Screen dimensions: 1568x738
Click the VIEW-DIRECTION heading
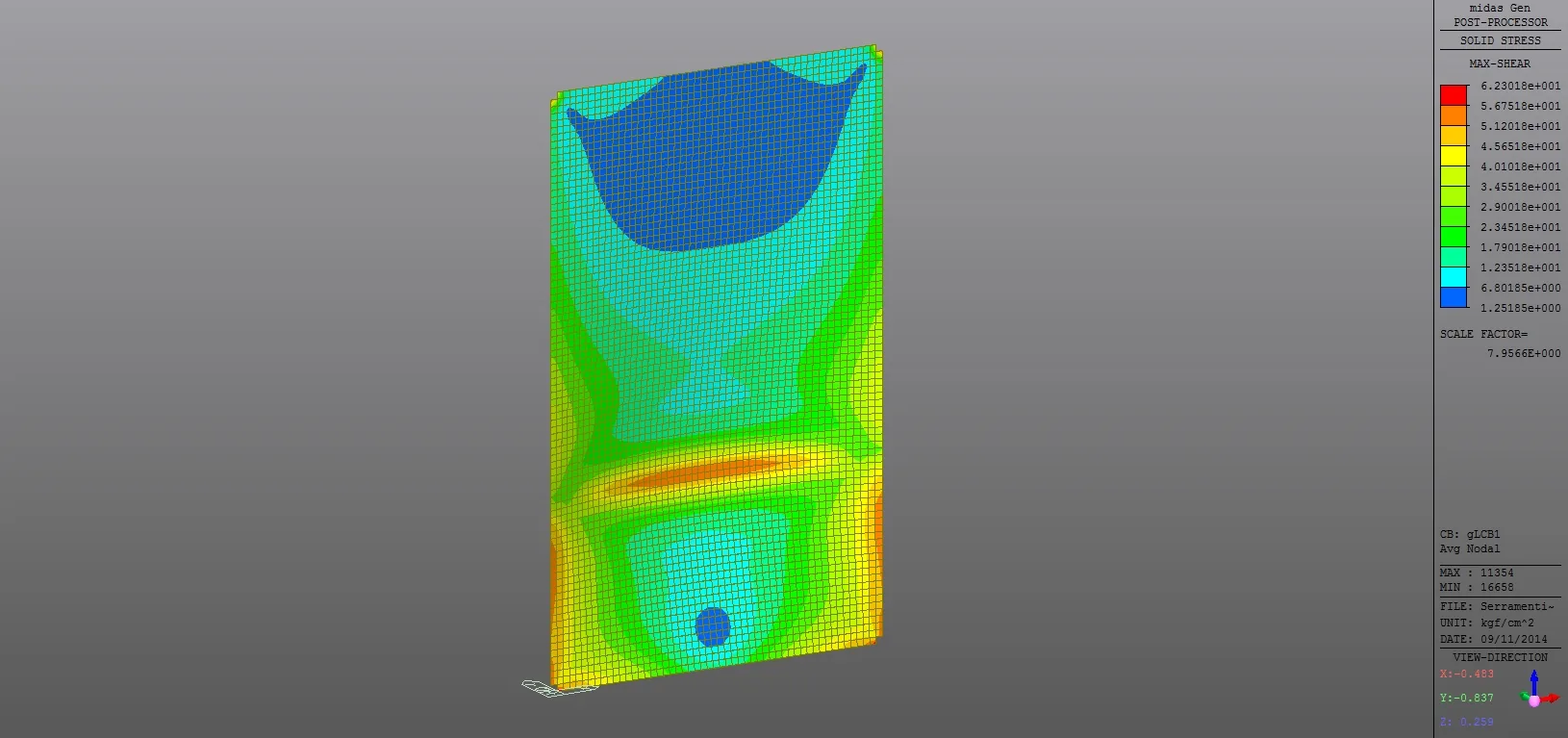(1501, 657)
